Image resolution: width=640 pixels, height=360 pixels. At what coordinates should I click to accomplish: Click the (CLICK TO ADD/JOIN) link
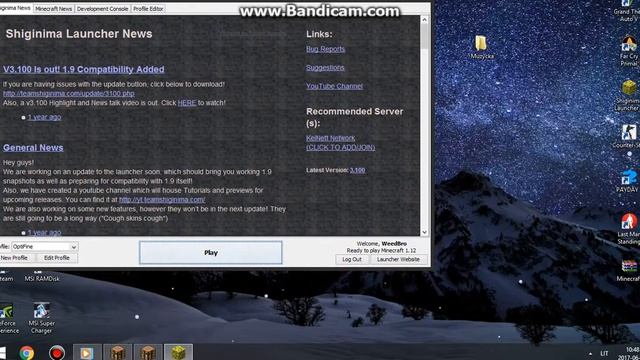340,147
